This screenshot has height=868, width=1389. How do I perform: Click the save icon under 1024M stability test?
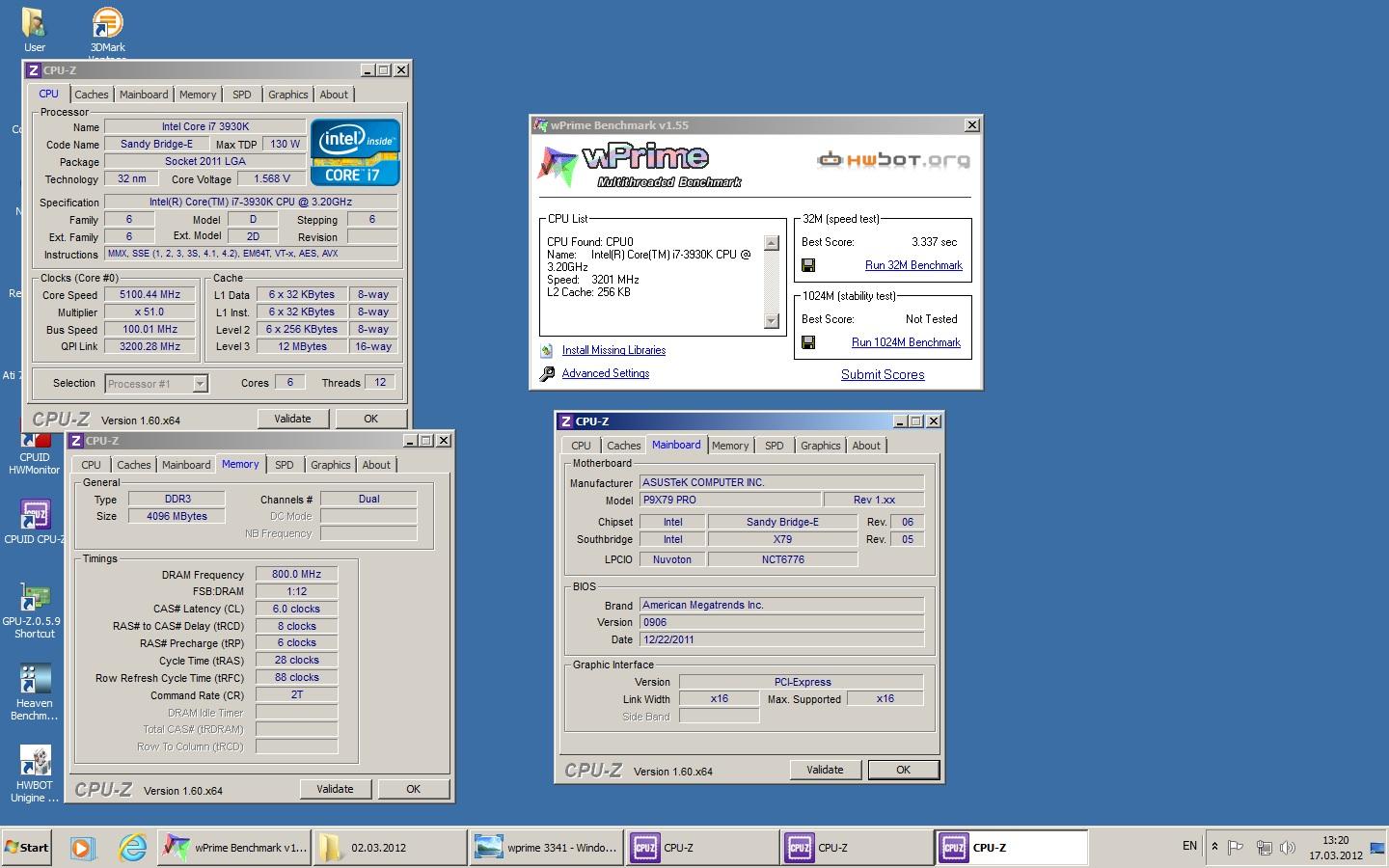tap(808, 342)
